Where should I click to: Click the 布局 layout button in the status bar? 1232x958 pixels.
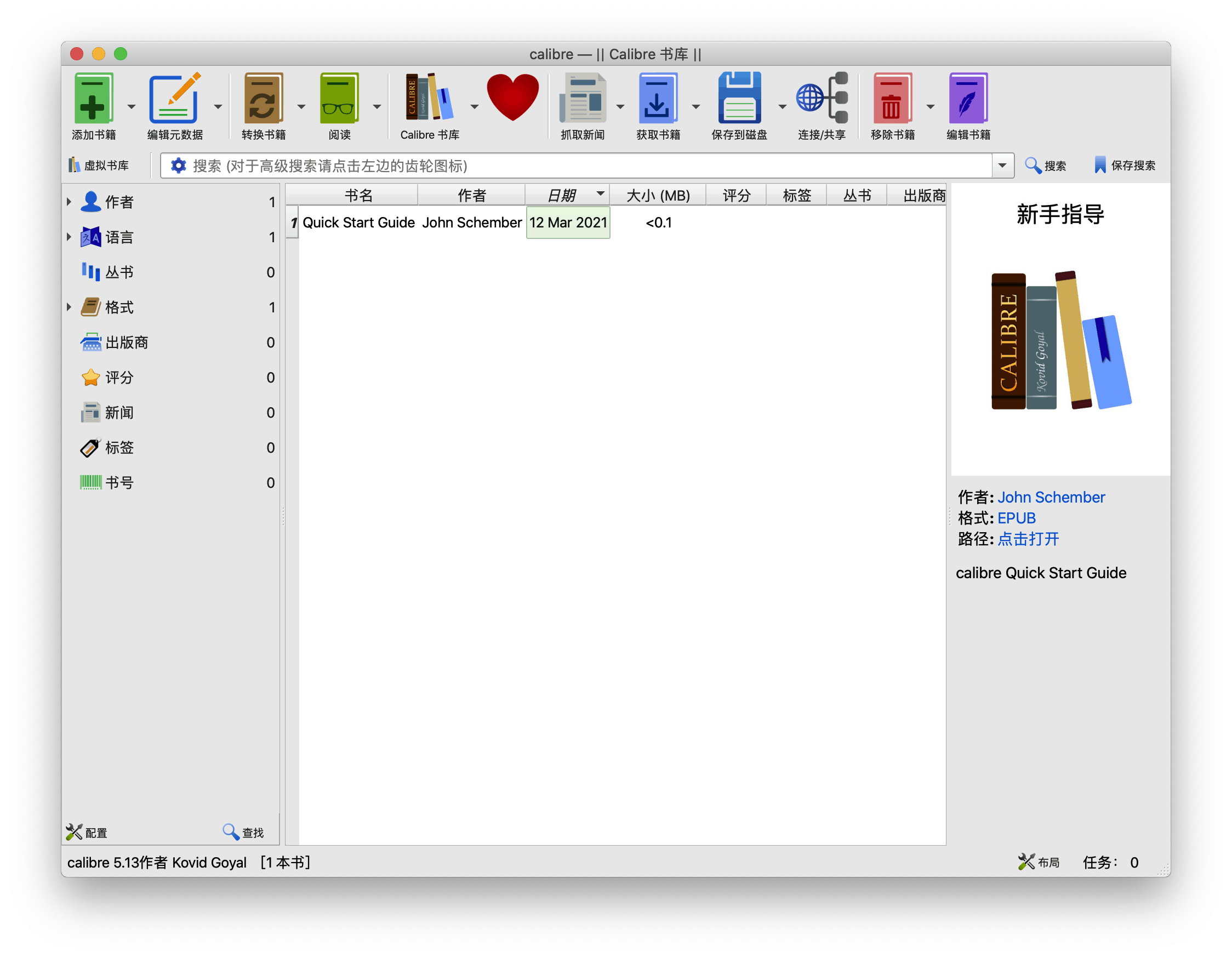point(1039,862)
